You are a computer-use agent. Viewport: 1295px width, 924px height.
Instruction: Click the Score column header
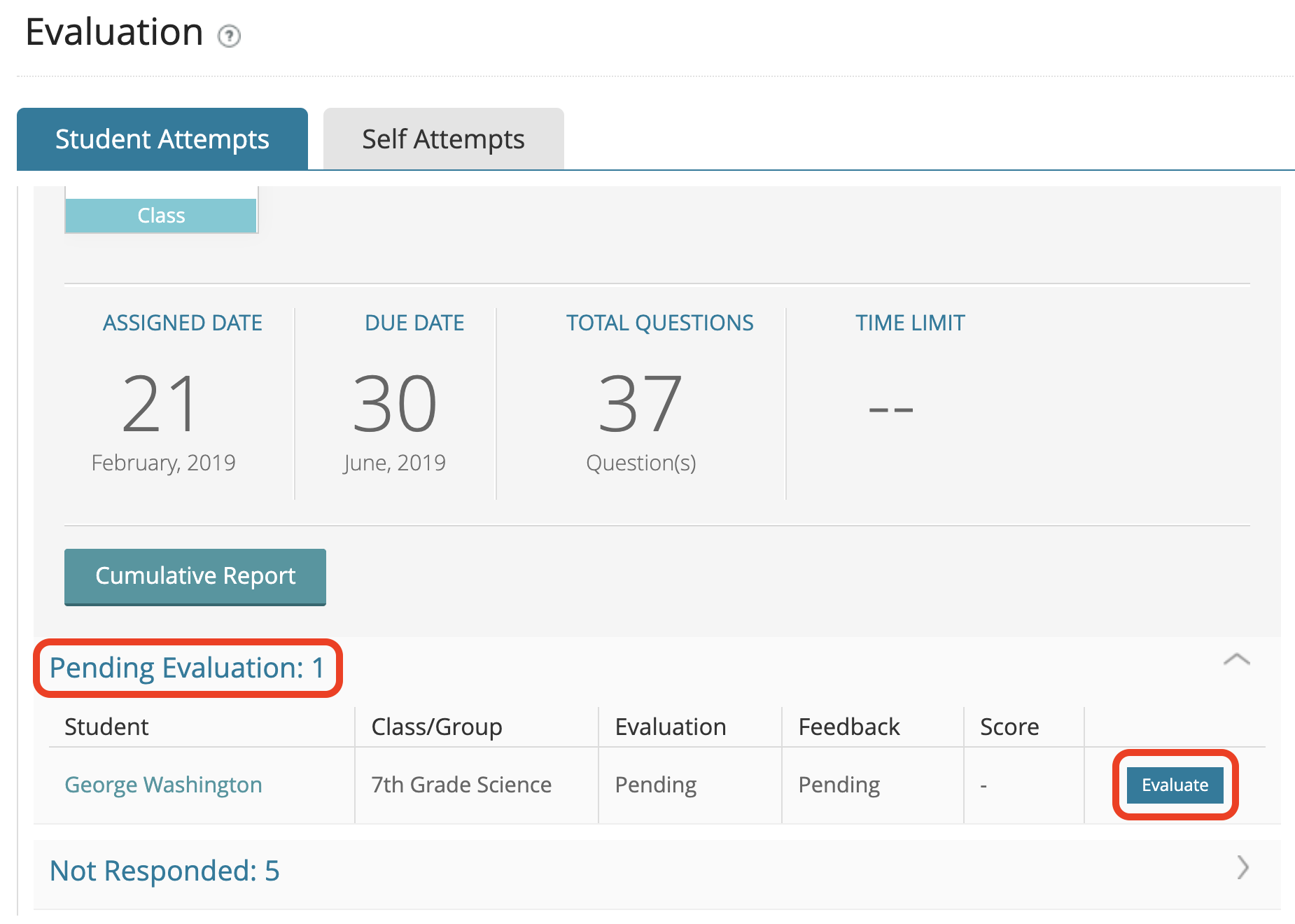pyautogui.click(x=1009, y=727)
